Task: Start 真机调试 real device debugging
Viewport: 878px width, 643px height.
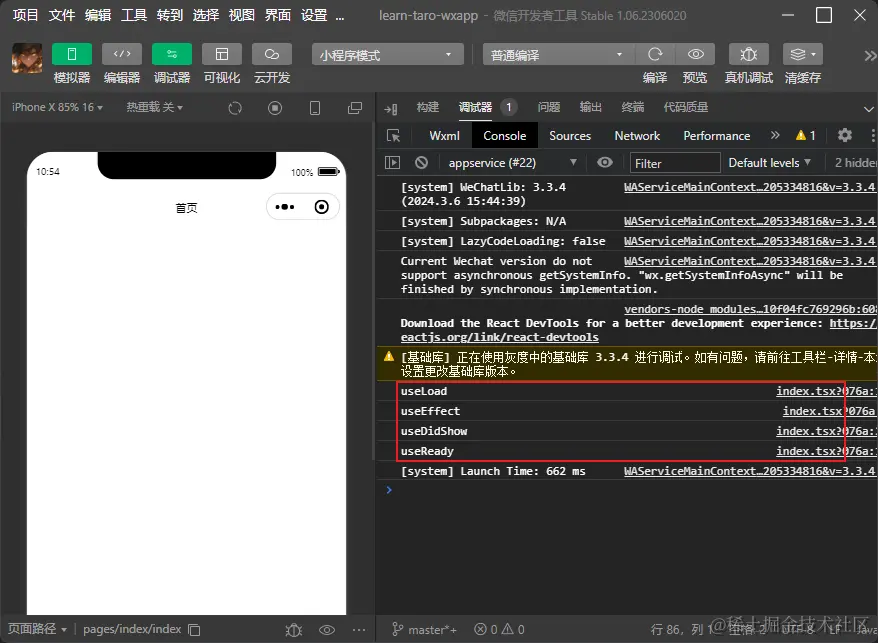Action: click(749, 54)
